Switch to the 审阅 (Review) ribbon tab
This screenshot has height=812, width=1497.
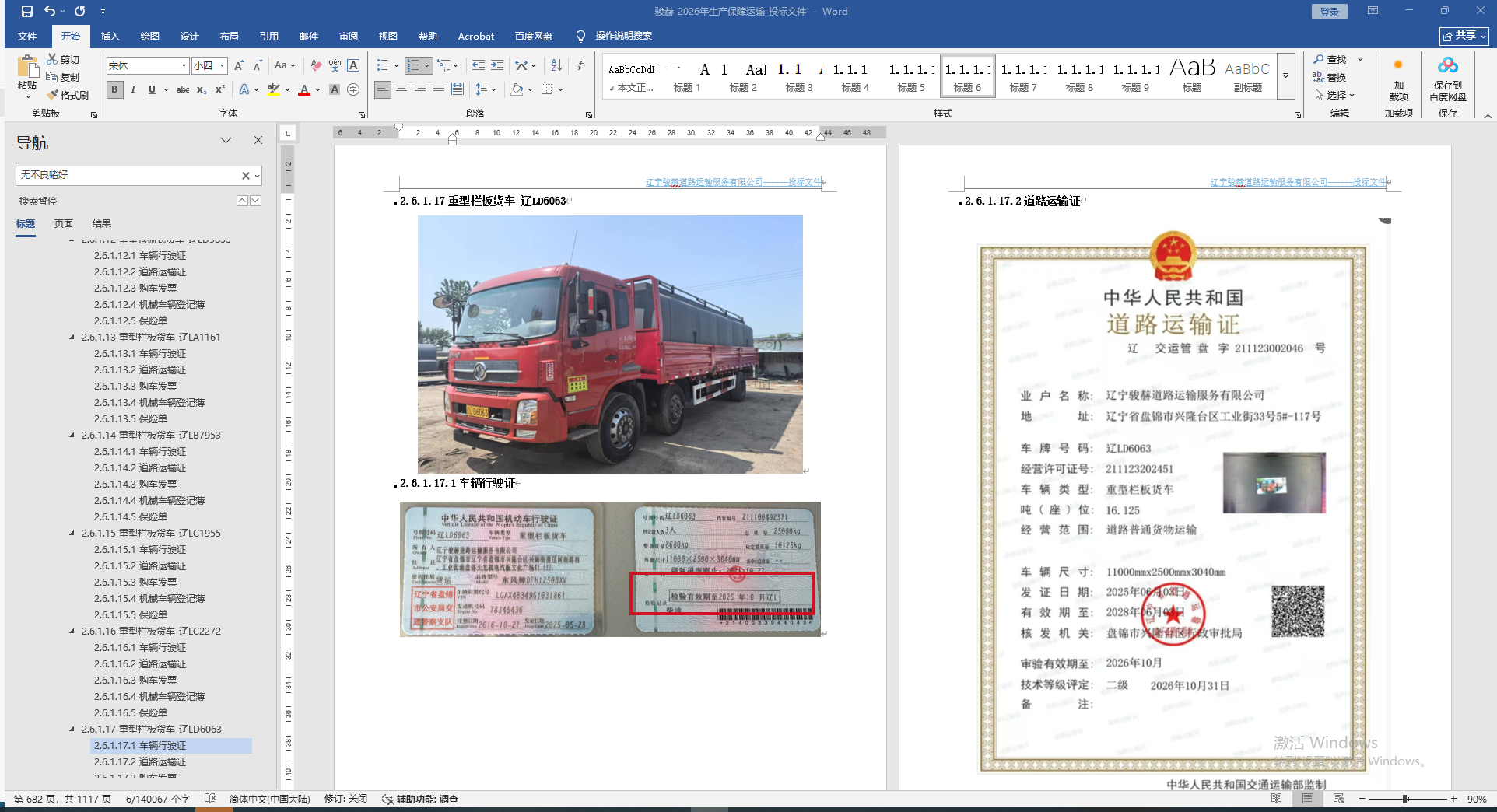tap(349, 36)
